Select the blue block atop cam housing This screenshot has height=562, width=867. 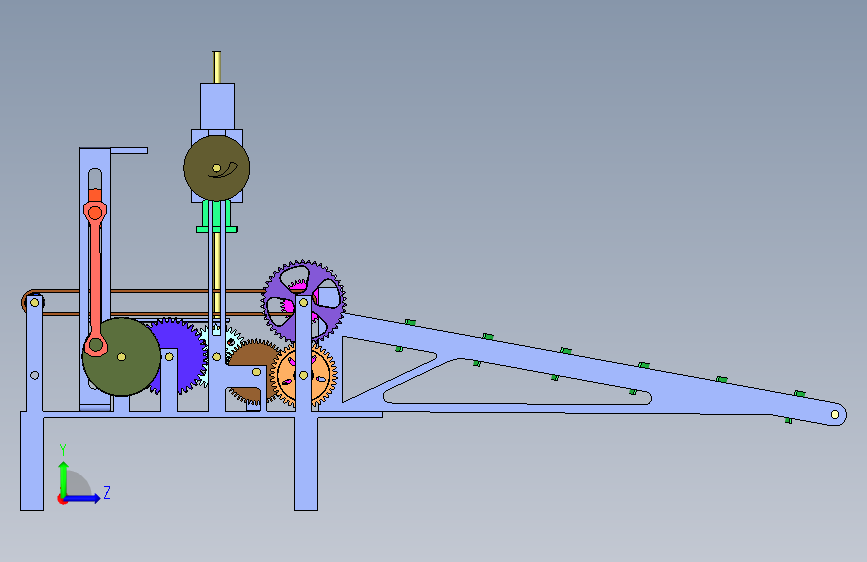pyautogui.click(x=217, y=106)
